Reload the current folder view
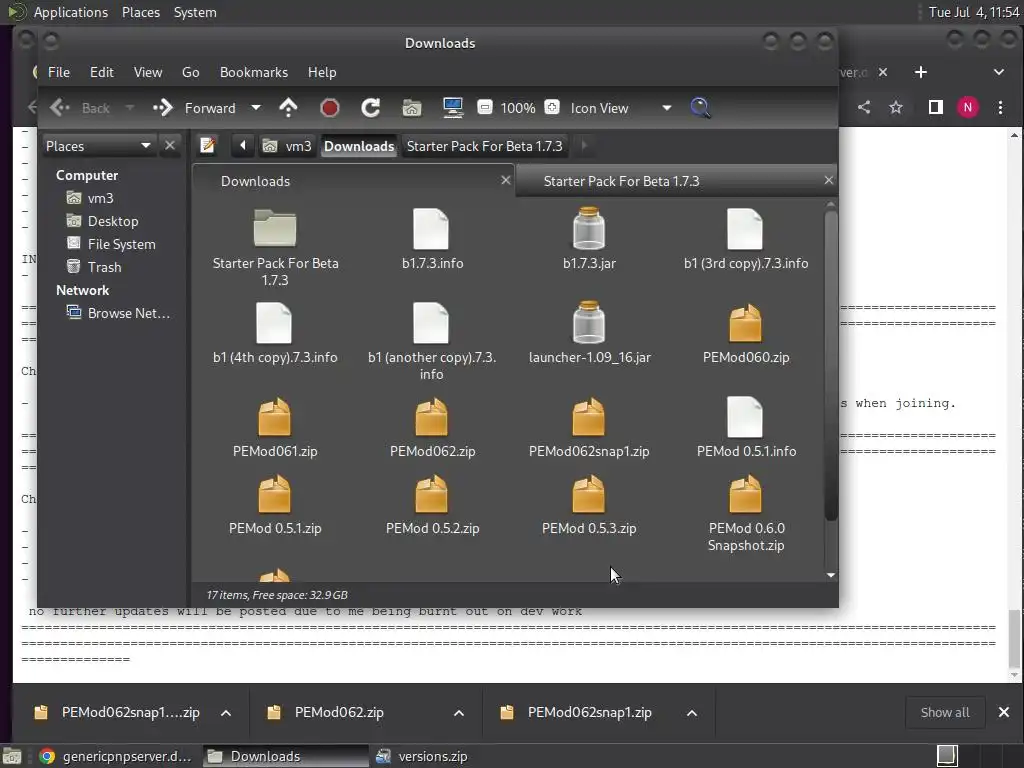The image size is (1024, 768). pyautogui.click(x=370, y=108)
